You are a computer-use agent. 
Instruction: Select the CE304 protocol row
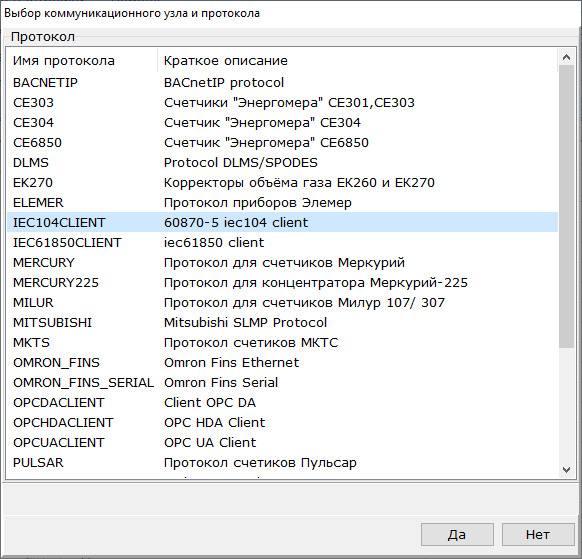point(282,122)
